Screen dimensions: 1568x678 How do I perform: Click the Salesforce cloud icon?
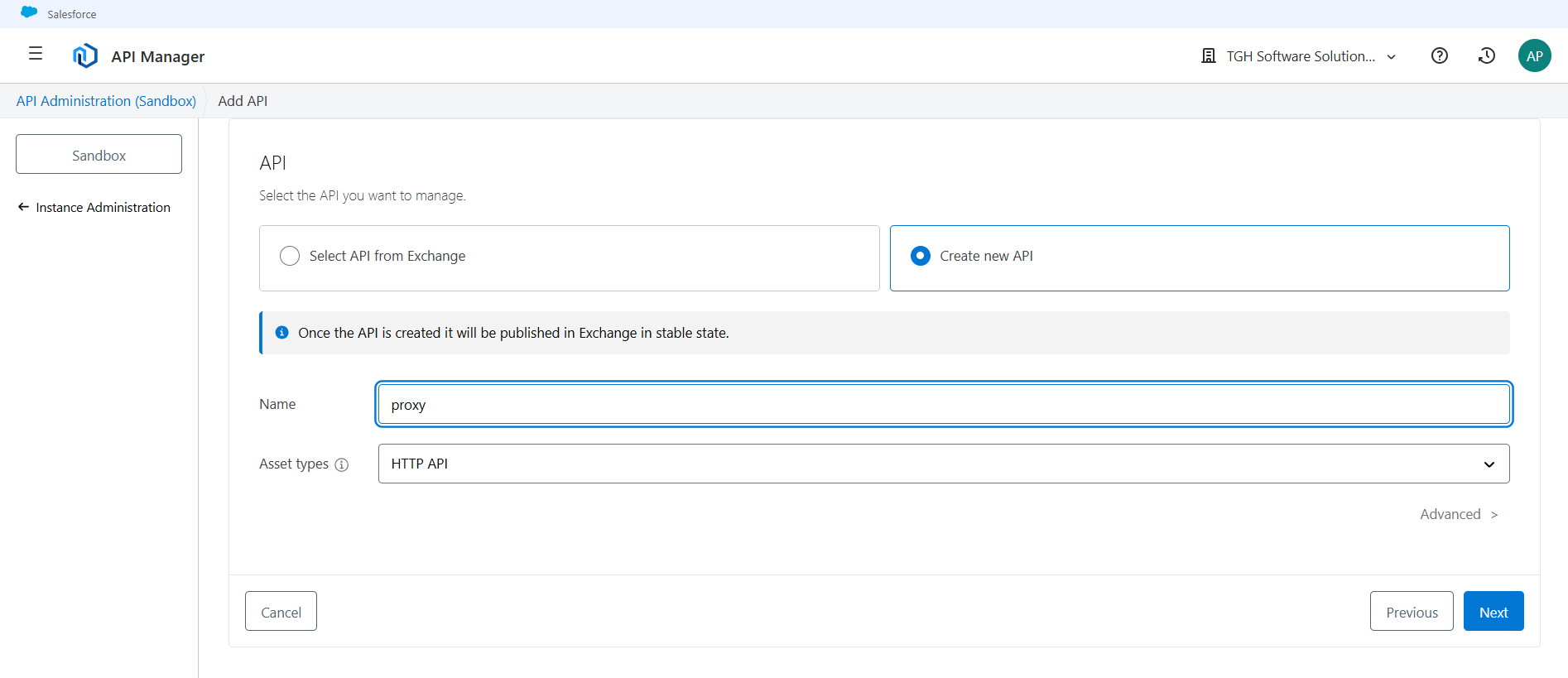coord(29,12)
